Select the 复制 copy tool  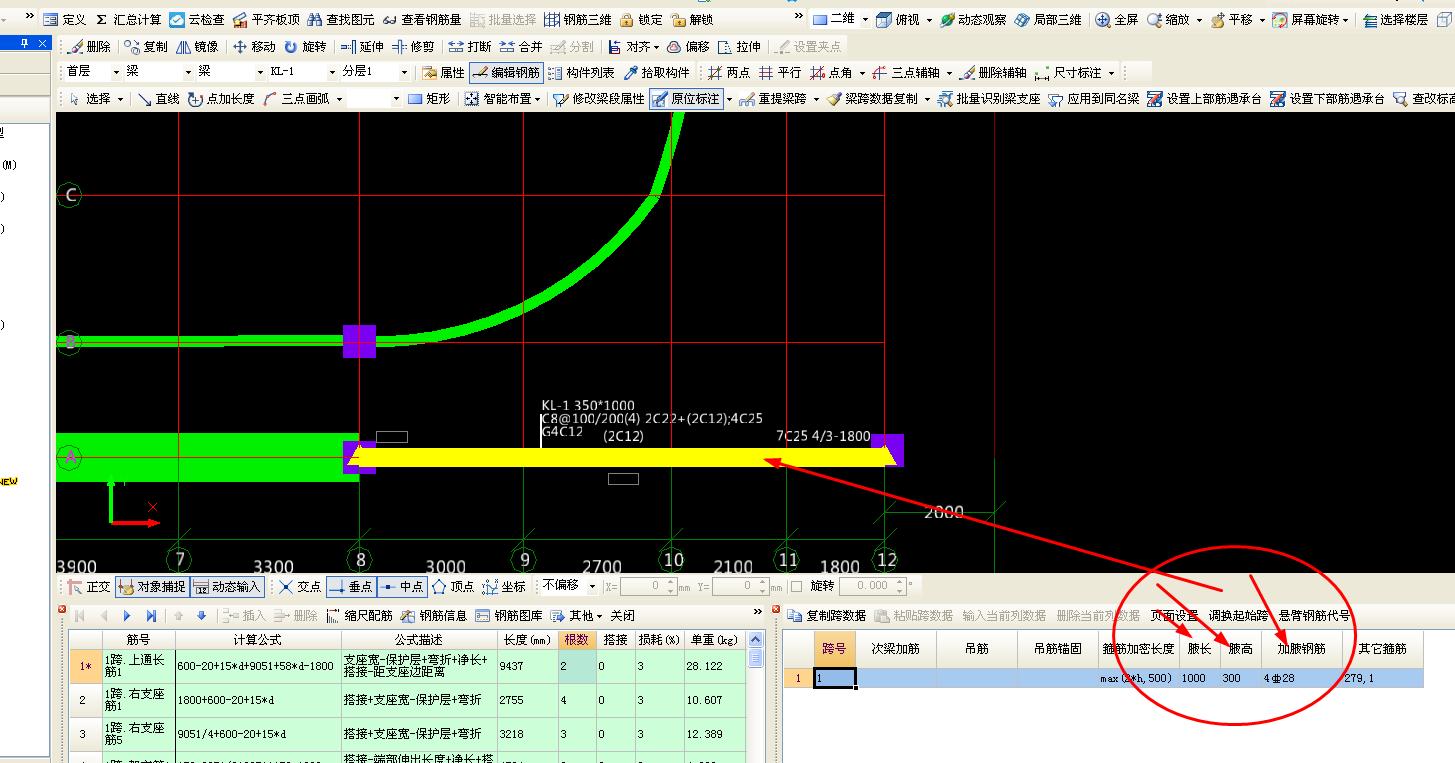tap(146, 46)
